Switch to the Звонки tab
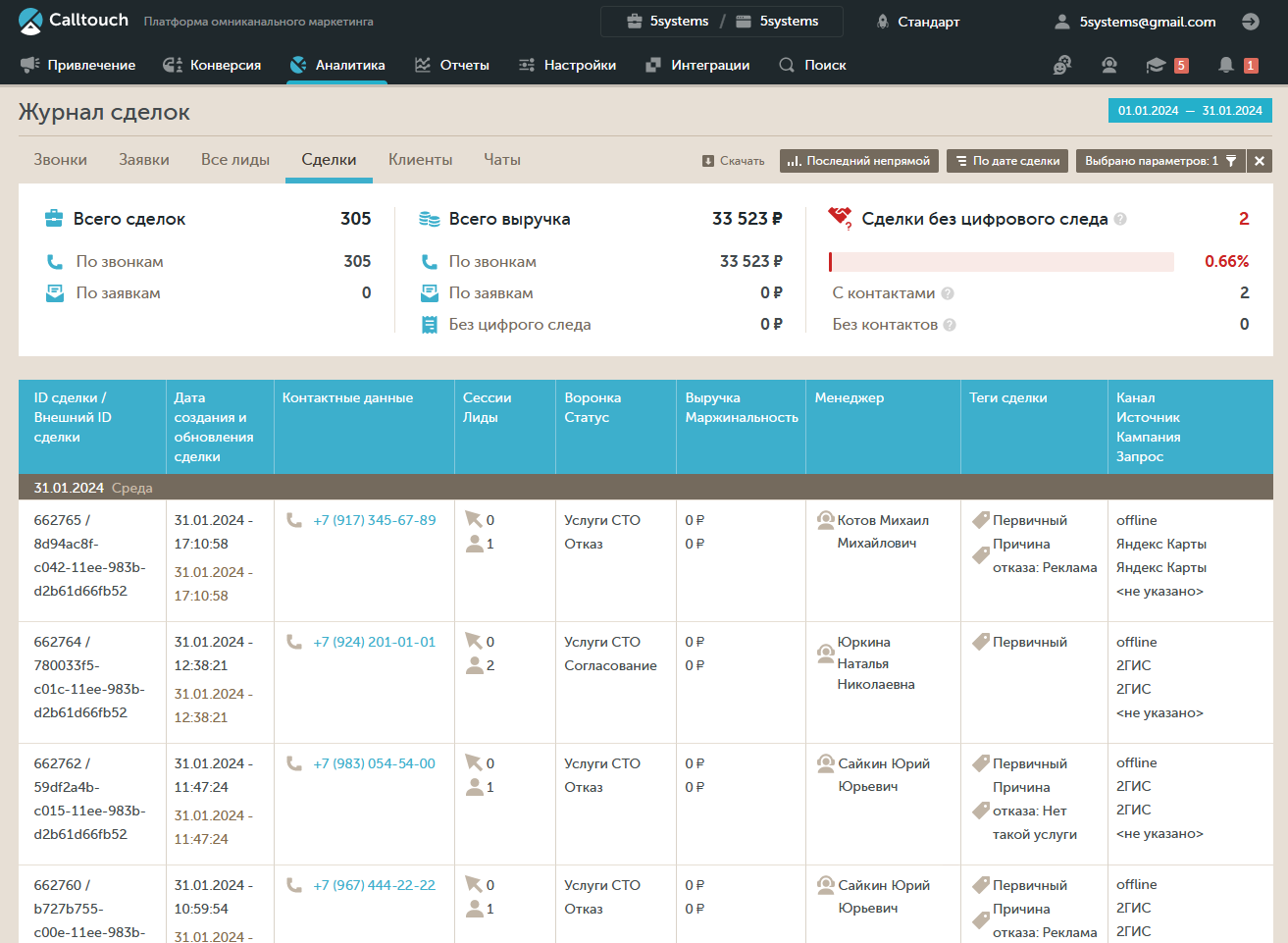This screenshot has height=943, width=1288. pyautogui.click(x=61, y=160)
